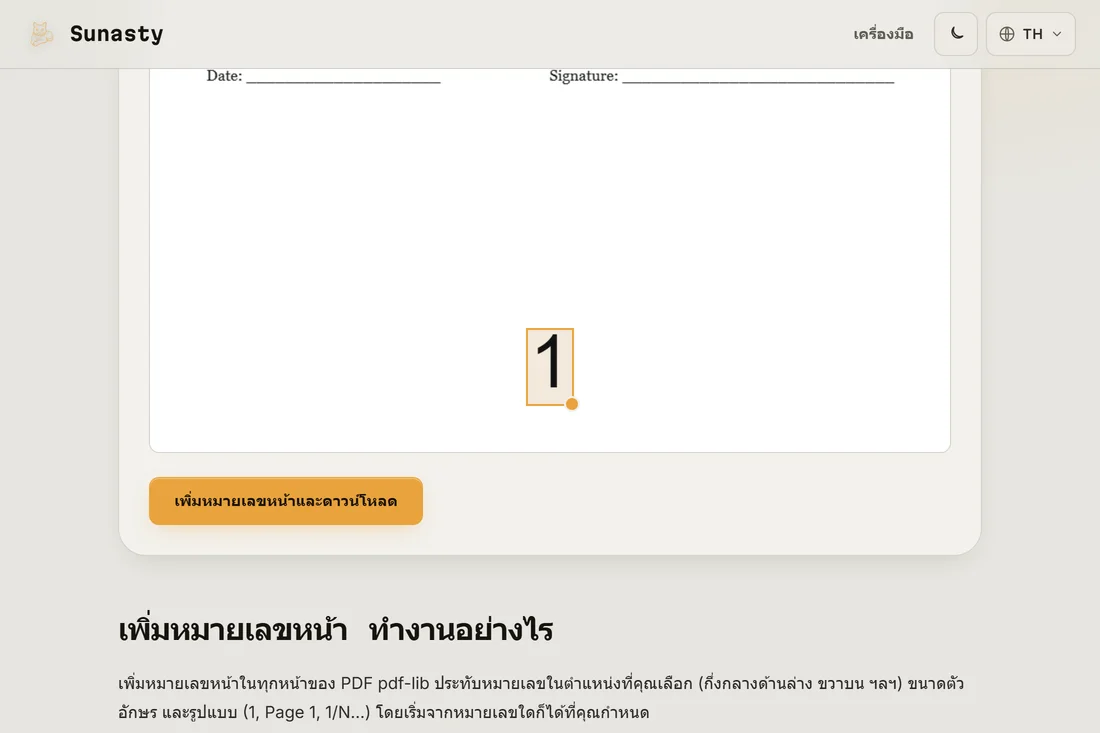This screenshot has height=733, width=1100.
Task: Click the Date line in PDF preview
Action: (x=323, y=76)
